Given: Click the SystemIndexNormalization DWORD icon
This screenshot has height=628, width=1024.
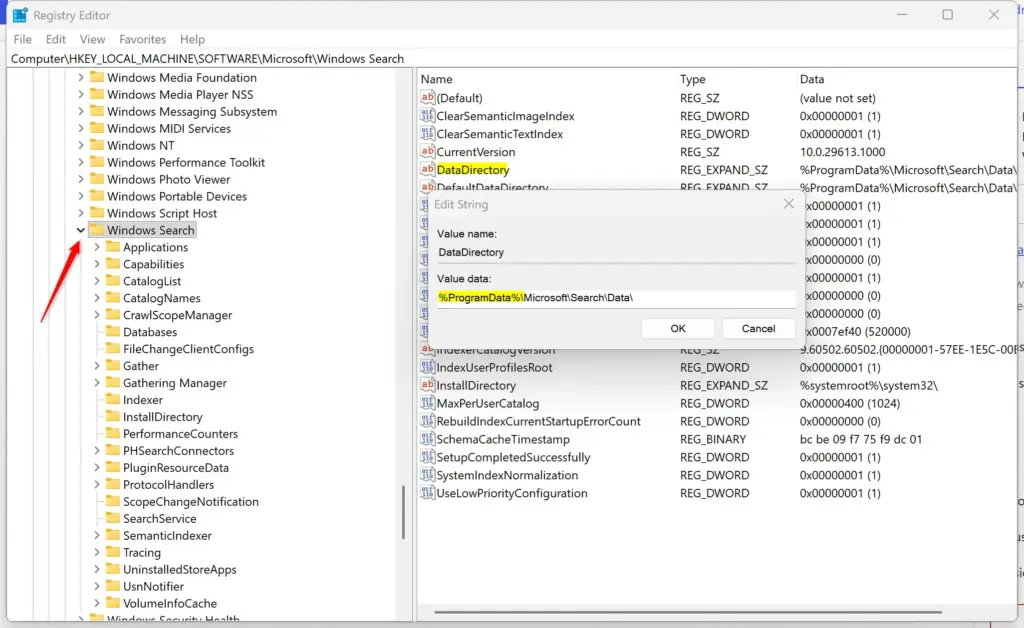Looking at the screenshot, I should [x=428, y=475].
